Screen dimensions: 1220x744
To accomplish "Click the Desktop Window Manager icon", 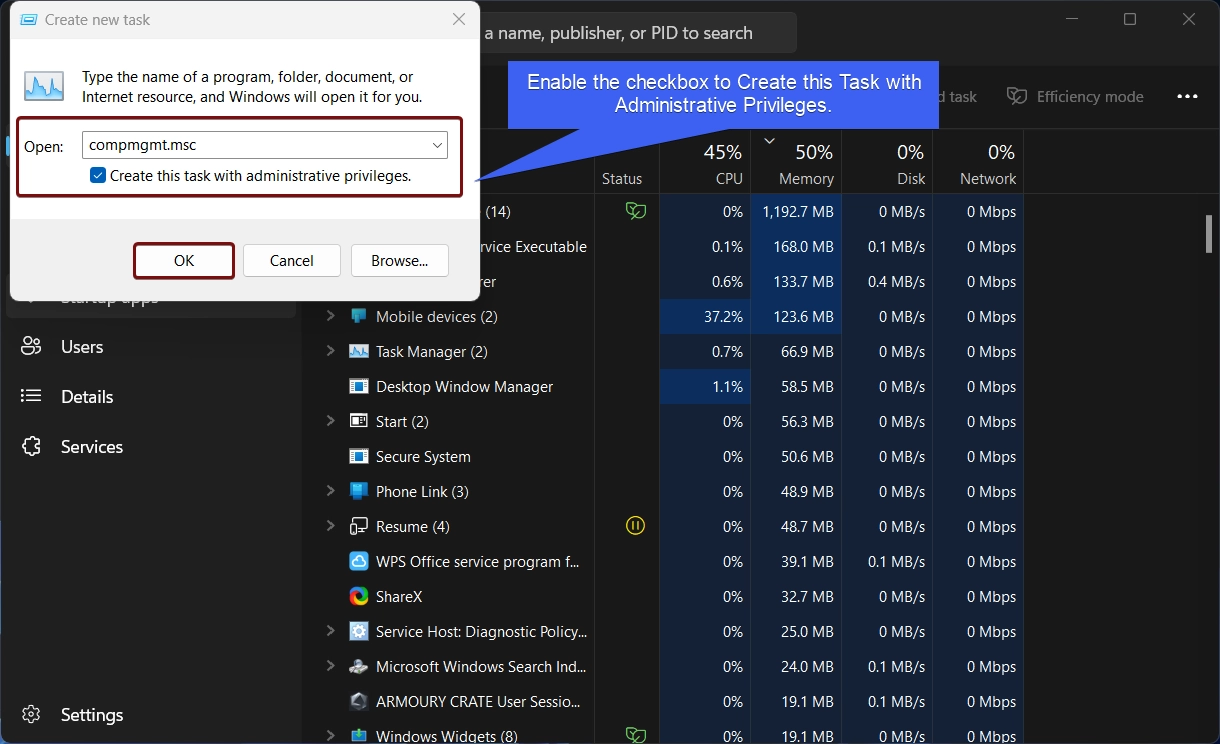I will click(359, 387).
